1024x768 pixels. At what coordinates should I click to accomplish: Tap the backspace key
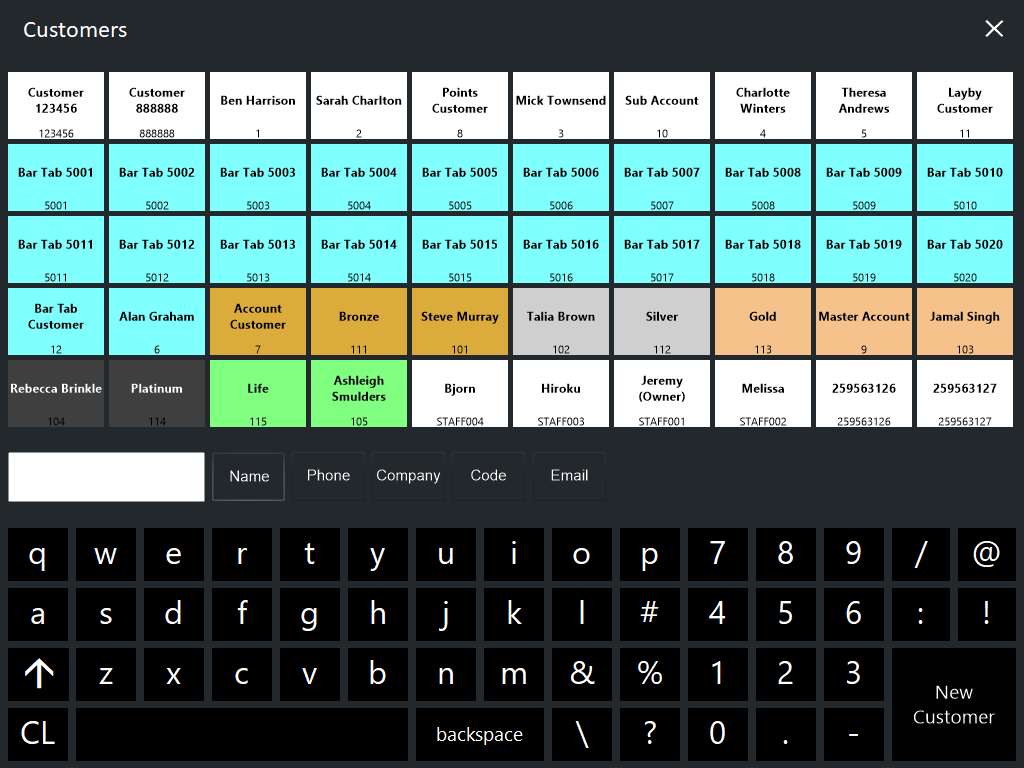coord(480,735)
